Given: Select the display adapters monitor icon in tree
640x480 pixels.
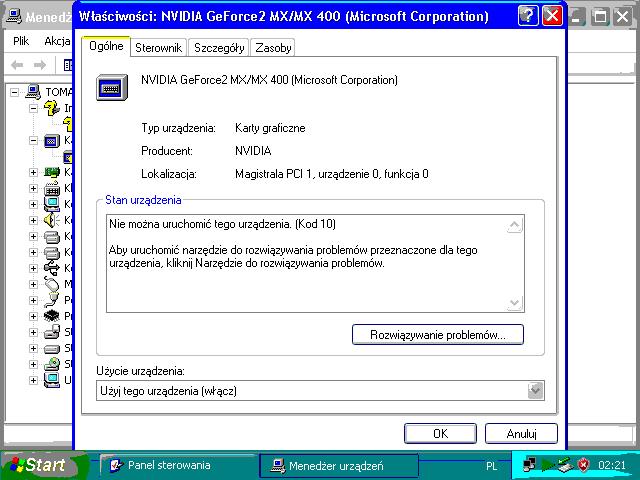Looking at the screenshot, I should (x=52, y=141).
